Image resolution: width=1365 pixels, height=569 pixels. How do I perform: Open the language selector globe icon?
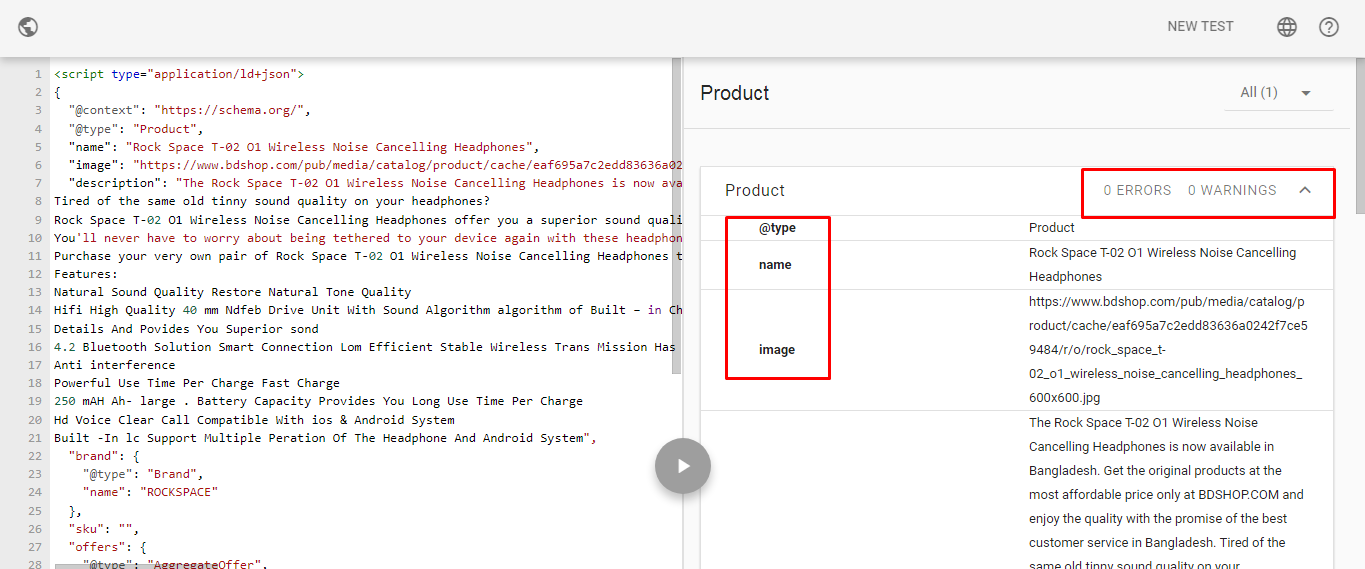pyautogui.click(x=1287, y=27)
